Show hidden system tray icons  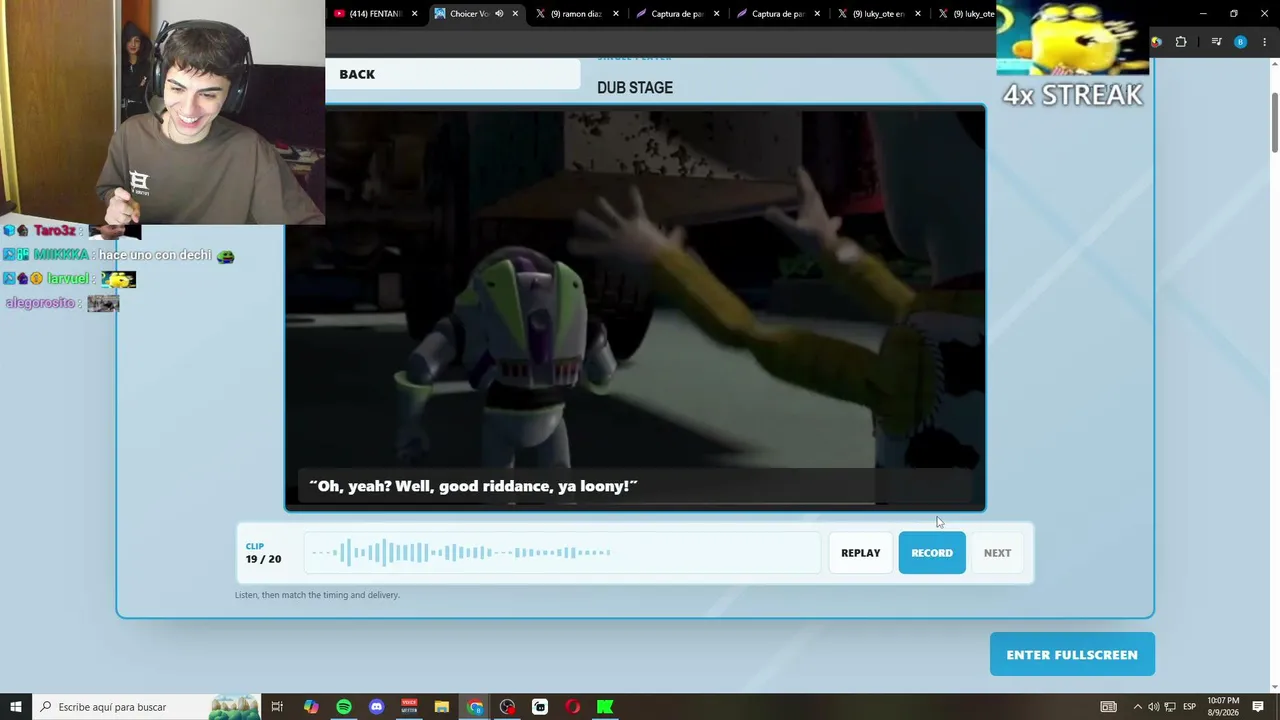(1137, 707)
